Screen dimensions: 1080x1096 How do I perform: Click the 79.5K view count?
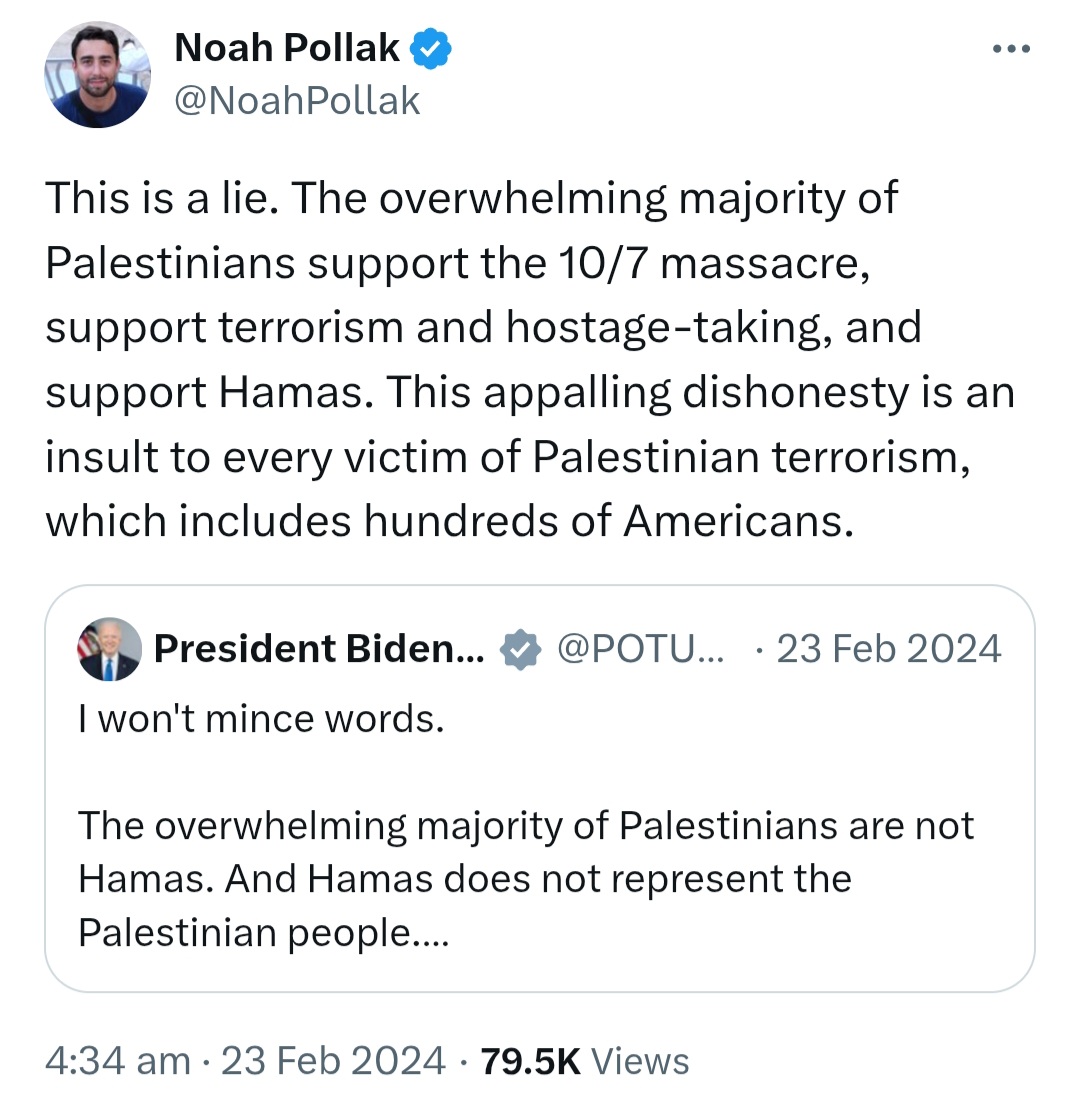coord(530,1060)
